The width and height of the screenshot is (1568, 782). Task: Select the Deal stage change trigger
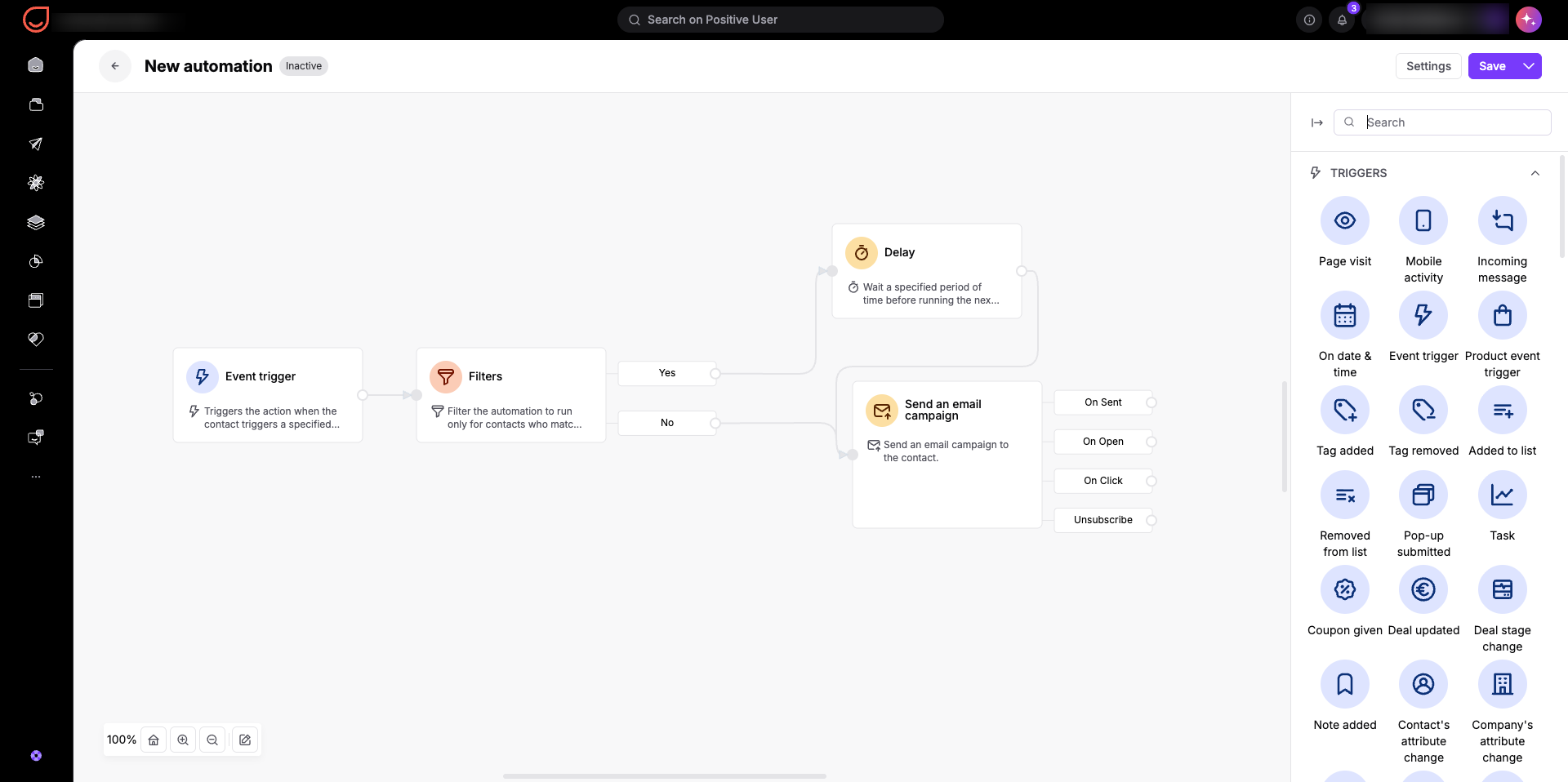[1502, 589]
